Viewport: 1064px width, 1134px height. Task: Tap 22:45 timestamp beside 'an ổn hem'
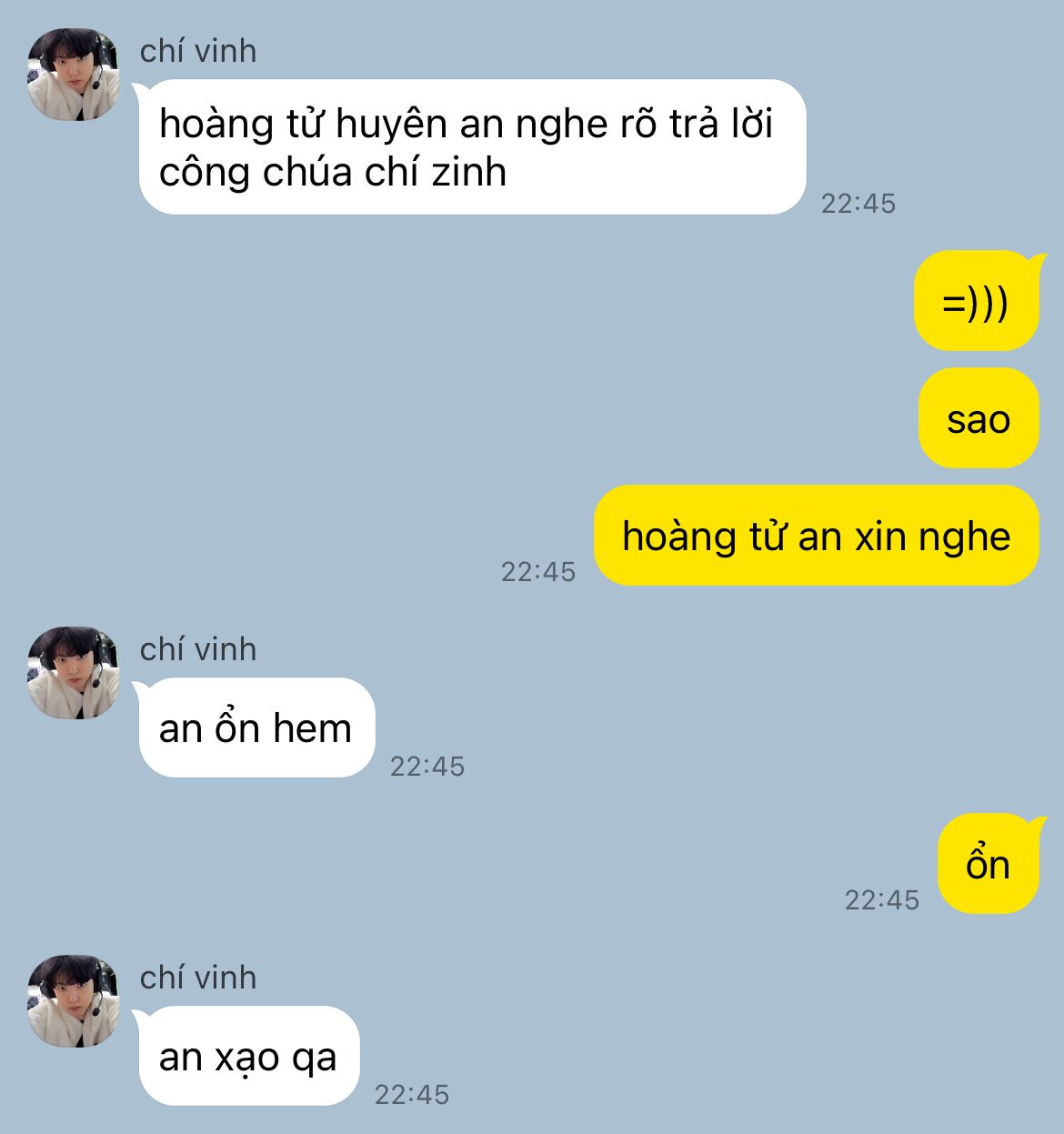coord(427,766)
